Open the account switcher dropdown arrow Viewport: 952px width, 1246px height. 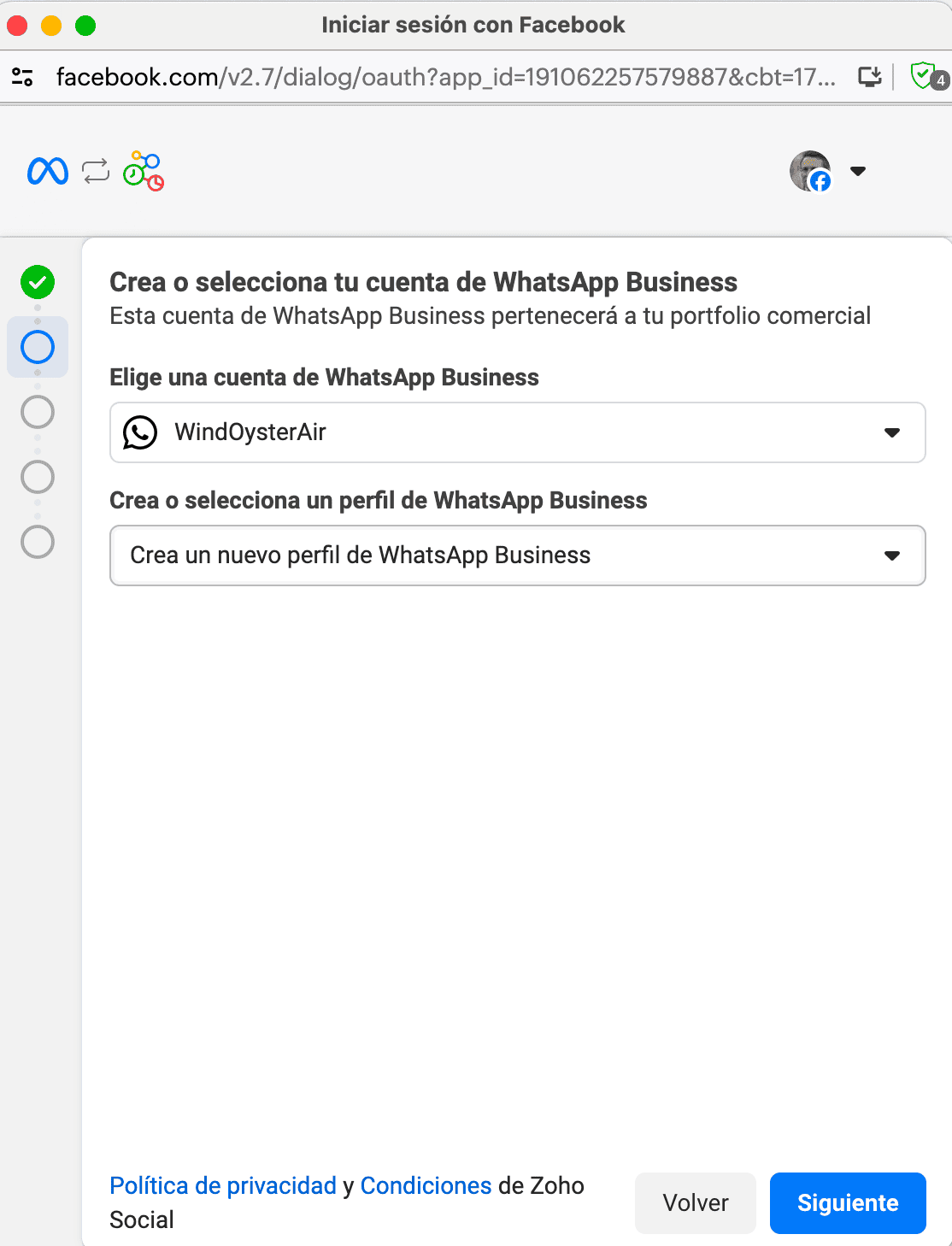coord(858,171)
